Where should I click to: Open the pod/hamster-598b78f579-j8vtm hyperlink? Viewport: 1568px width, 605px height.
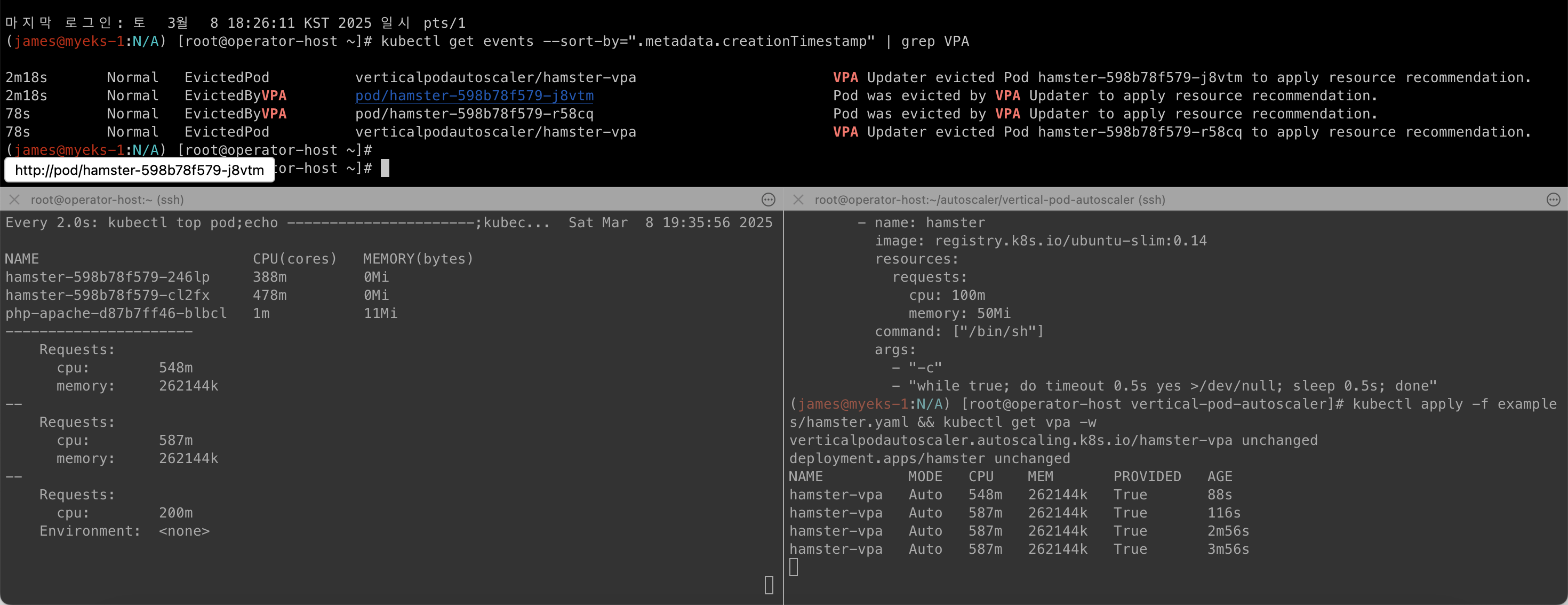tap(474, 95)
